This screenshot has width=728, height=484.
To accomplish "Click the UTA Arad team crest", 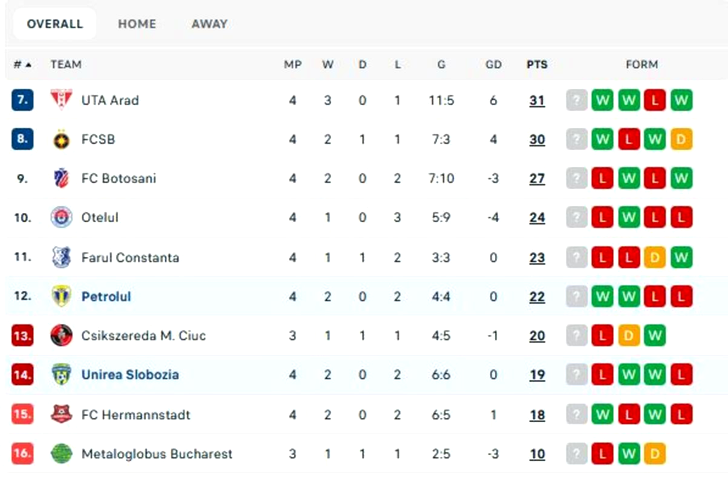I will coord(61,100).
